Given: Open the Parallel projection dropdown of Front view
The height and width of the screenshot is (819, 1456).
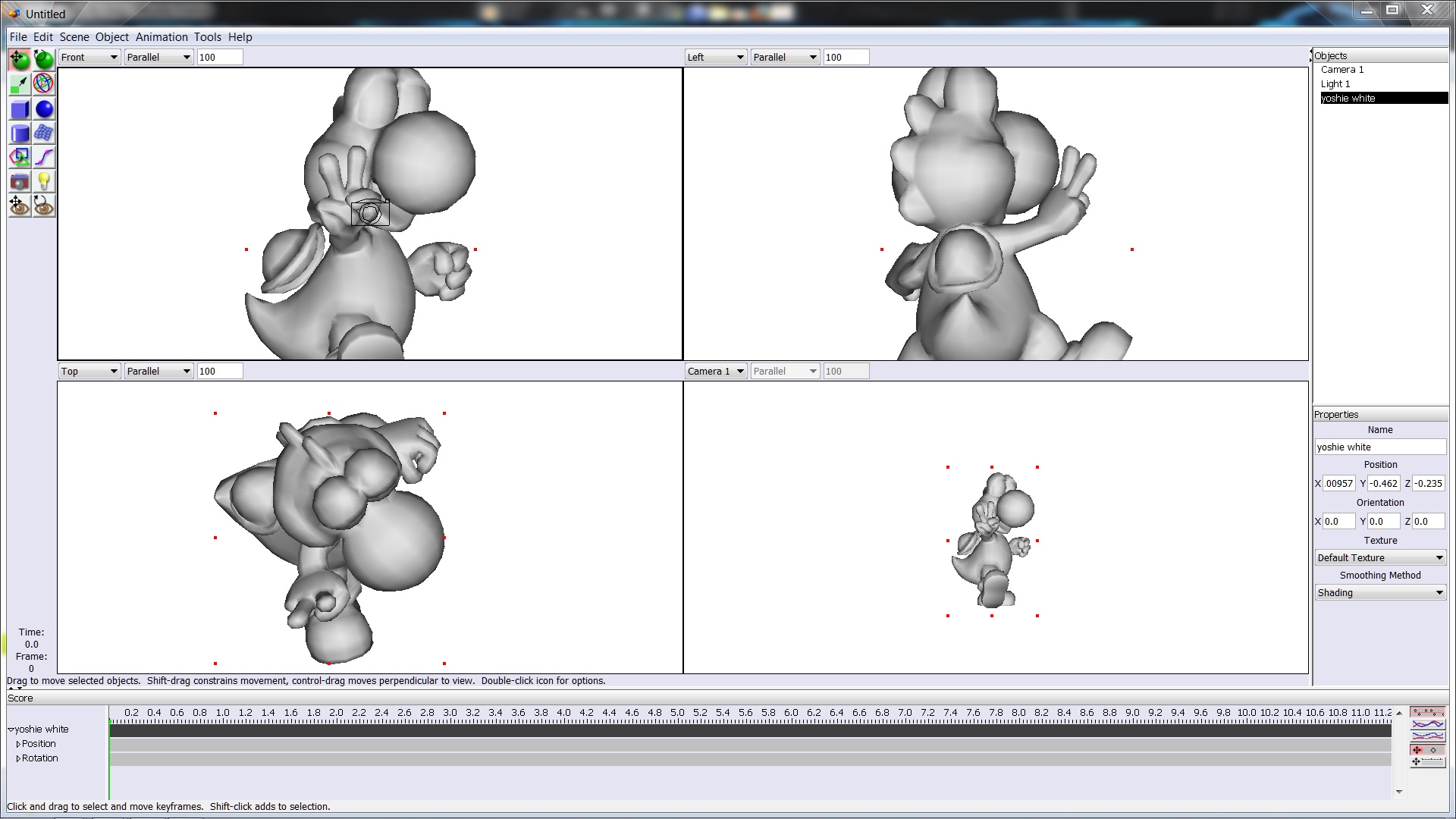Looking at the screenshot, I should click(x=158, y=58).
